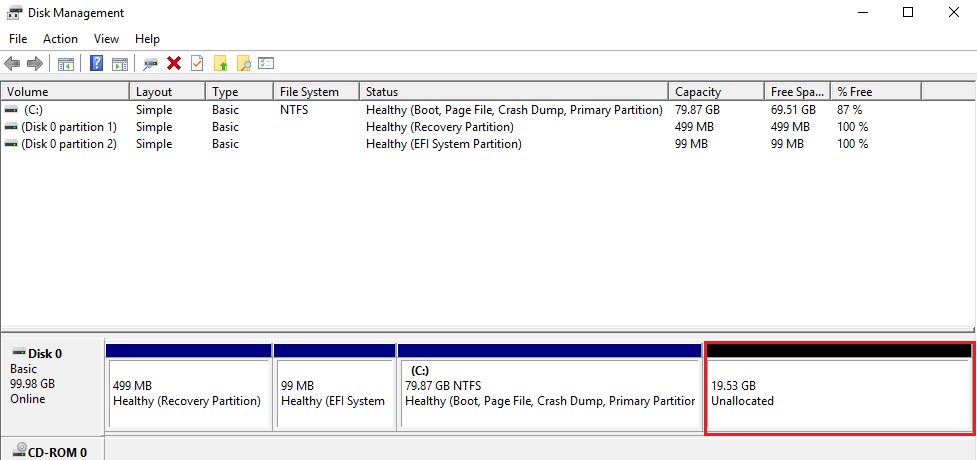The width and height of the screenshot is (977, 460).
Task: Select the 499 MB Recovery partition block
Action: pos(189,387)
